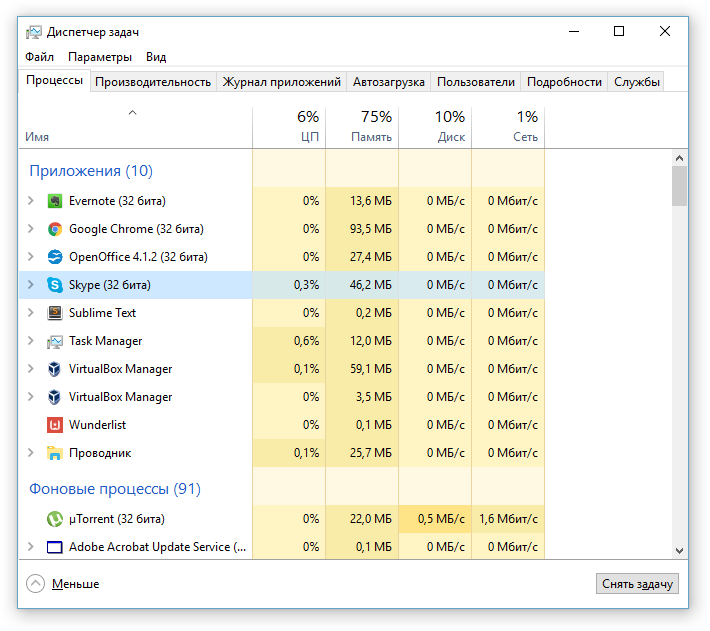The width and height of the screenshot is (710, 631).
Task: Switch to the Журнал приложений tab
Action: (281, 82)
